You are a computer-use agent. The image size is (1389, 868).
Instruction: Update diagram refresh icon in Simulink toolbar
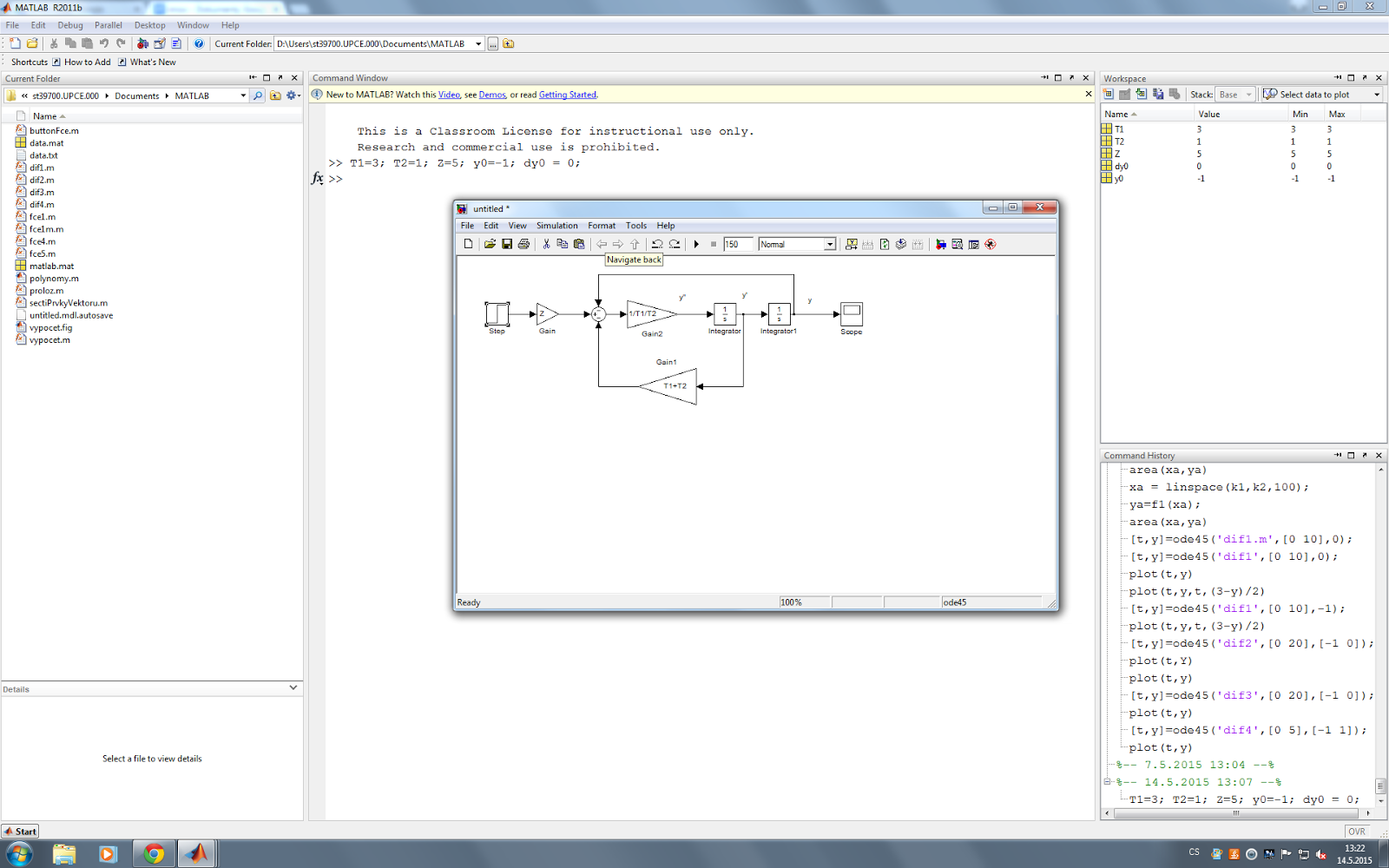pos(885,244)
